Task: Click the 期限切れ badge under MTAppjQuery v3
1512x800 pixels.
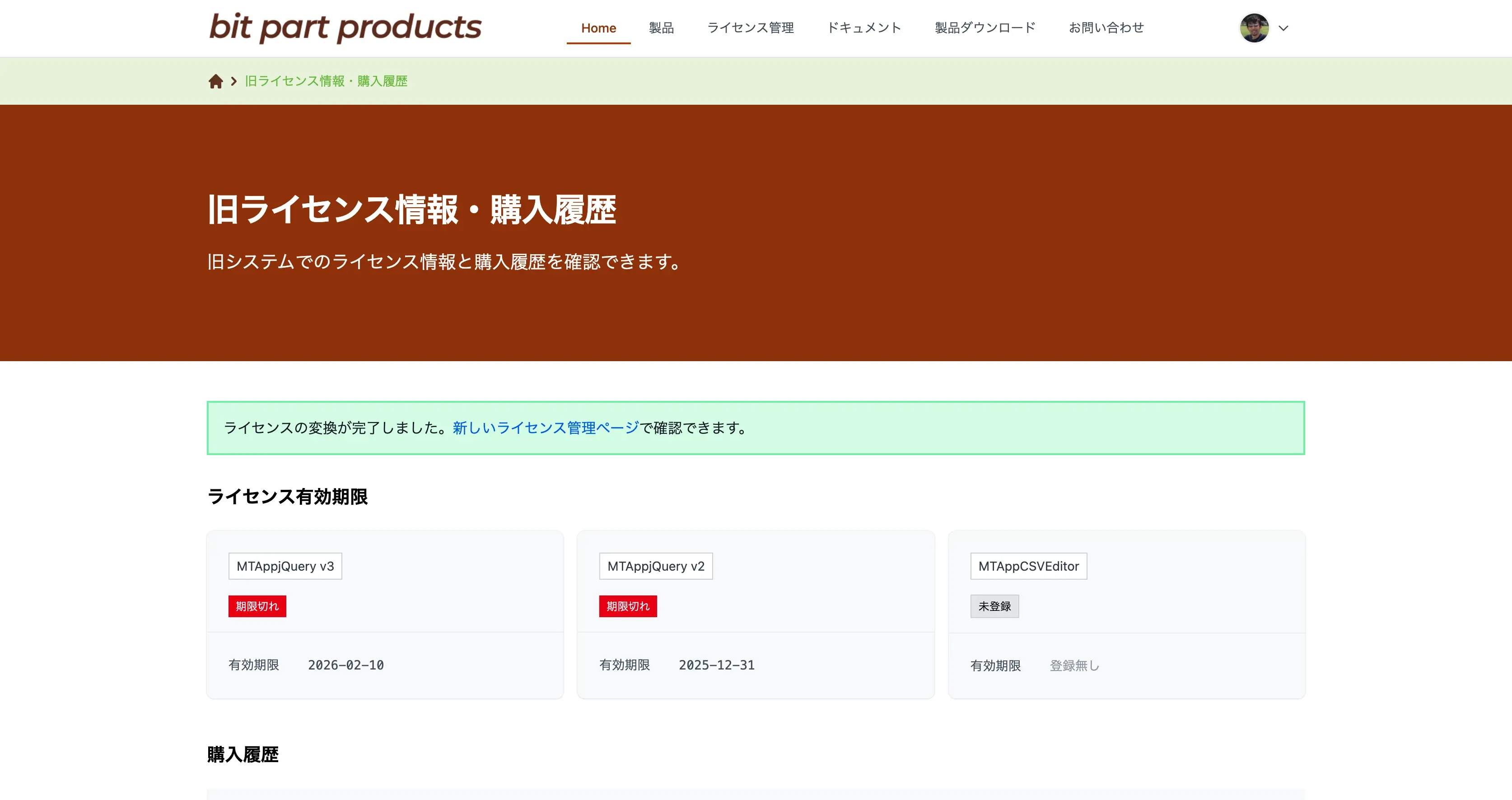Action: pyautogui.click(x=257, y=606)
